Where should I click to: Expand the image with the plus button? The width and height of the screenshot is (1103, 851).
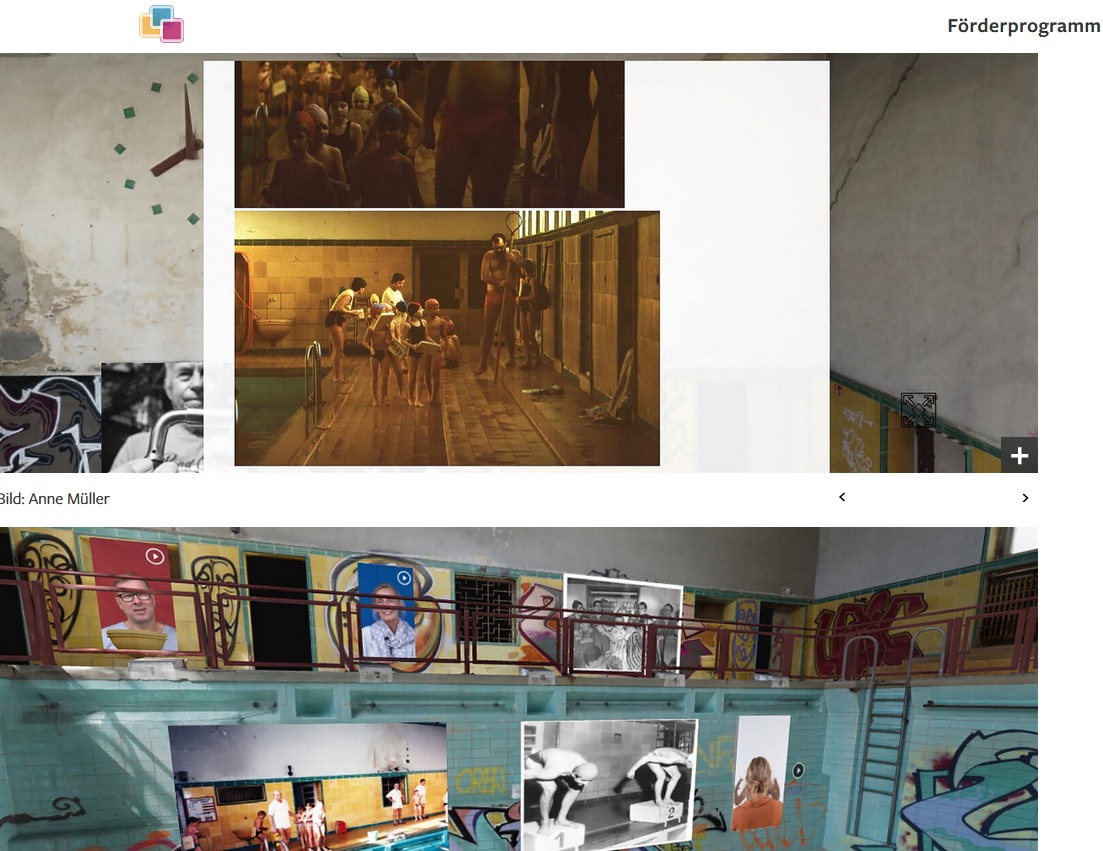(1019, 455)
